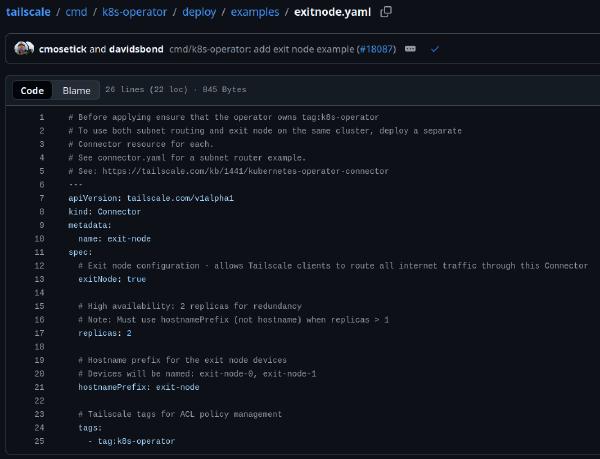Open the cmosetick author avatar
Screen dimensions: 600x459
click(x=22, y=49)
